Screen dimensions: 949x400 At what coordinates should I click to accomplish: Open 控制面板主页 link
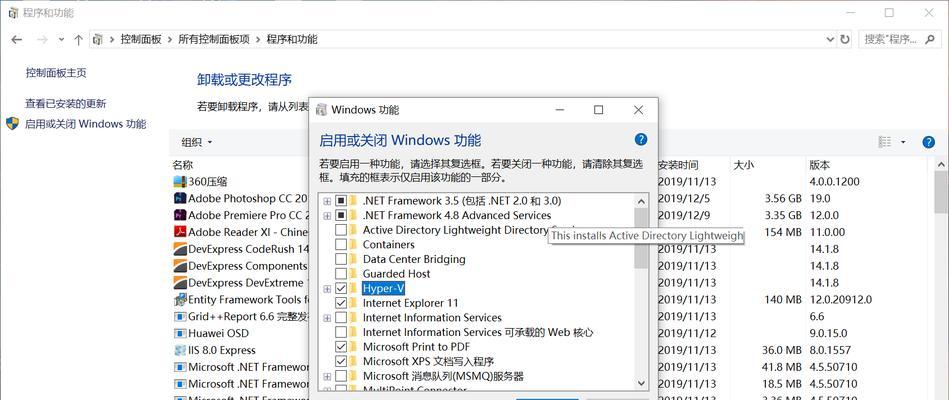[x=56, y=73]
